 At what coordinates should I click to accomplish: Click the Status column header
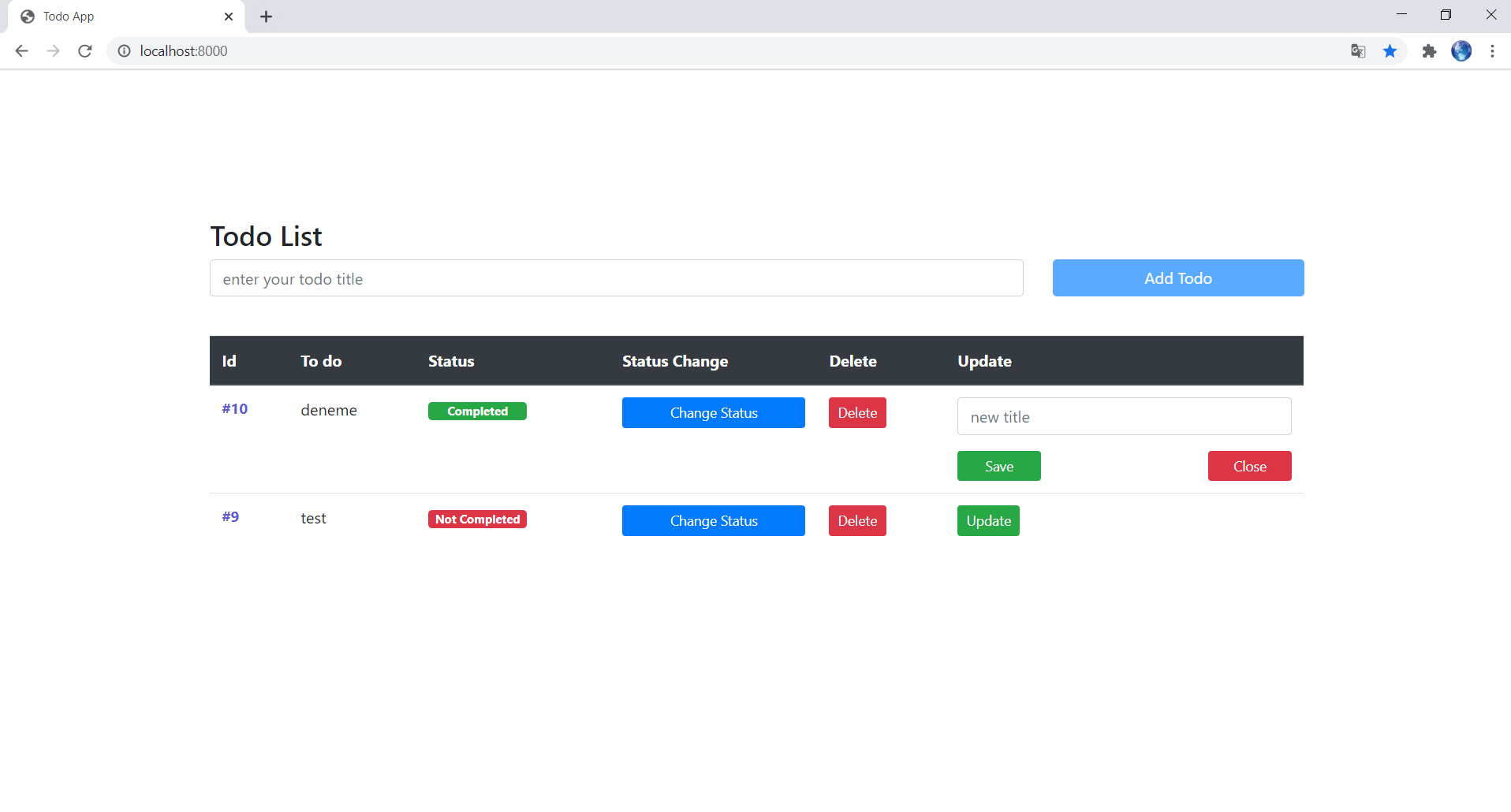point(451,361)
